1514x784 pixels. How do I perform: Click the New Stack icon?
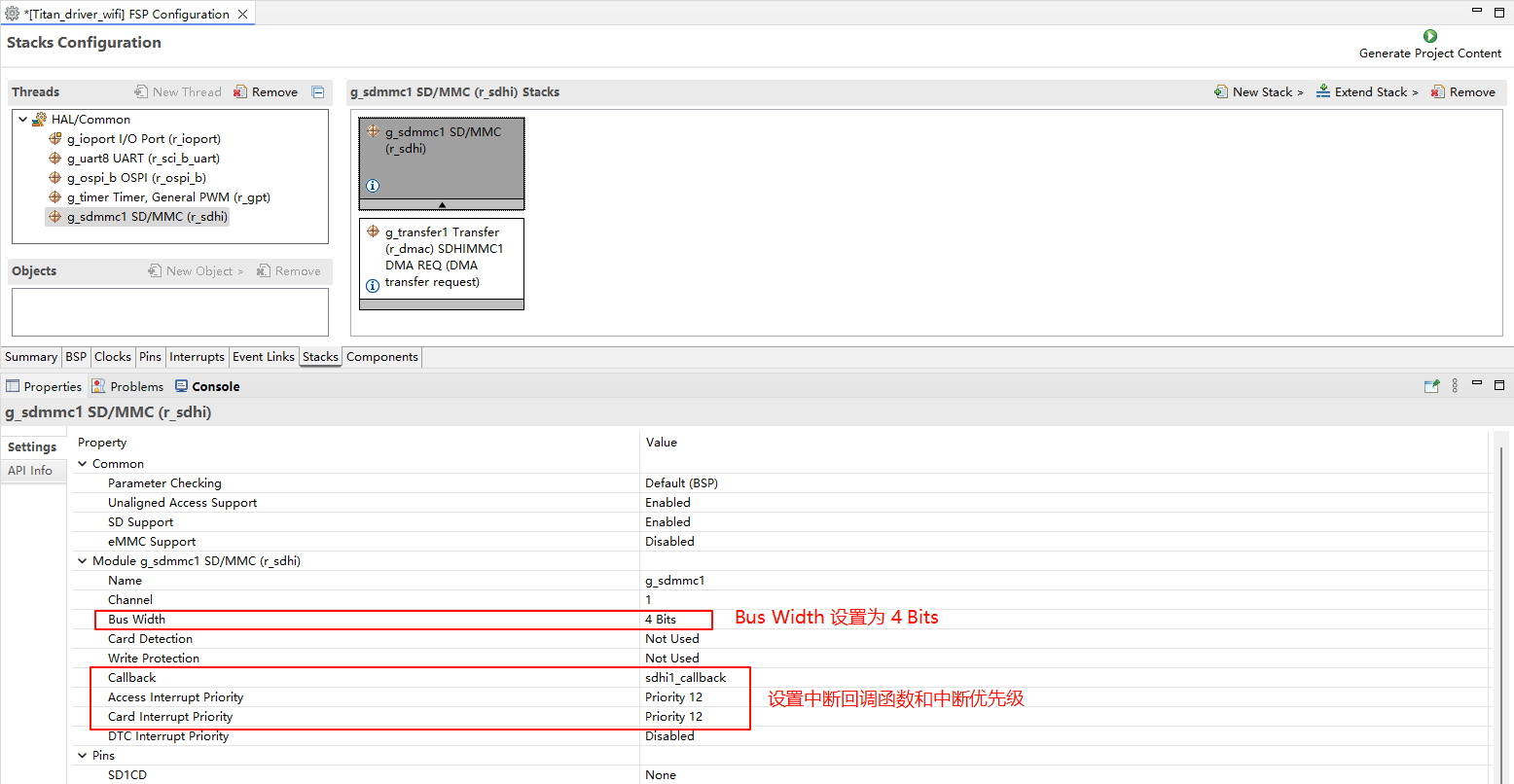pos(1221,91)
